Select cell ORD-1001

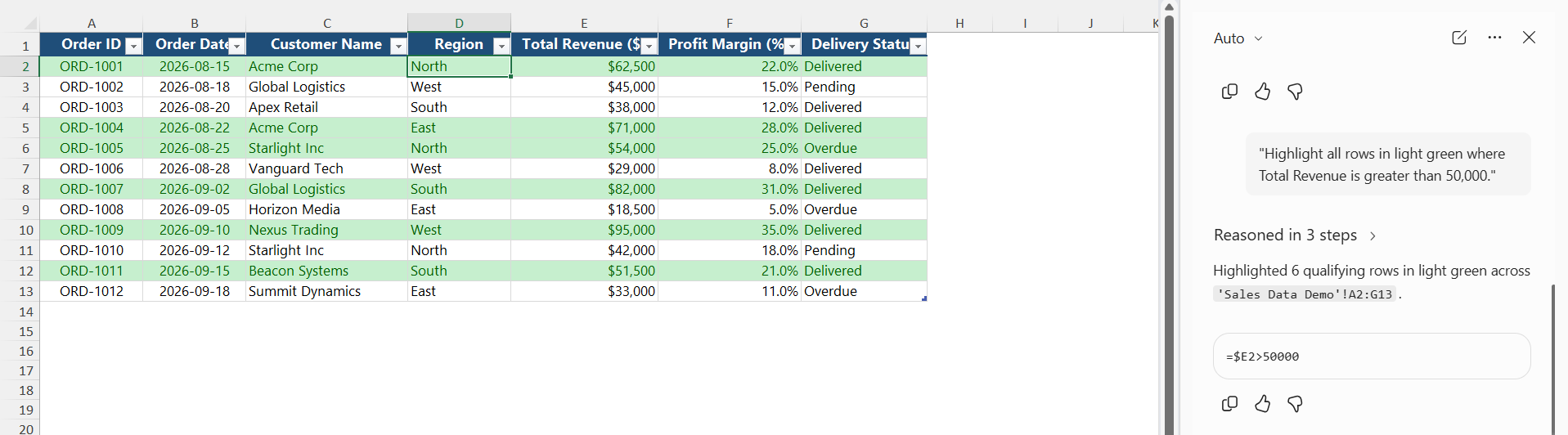tap(92, 66)
